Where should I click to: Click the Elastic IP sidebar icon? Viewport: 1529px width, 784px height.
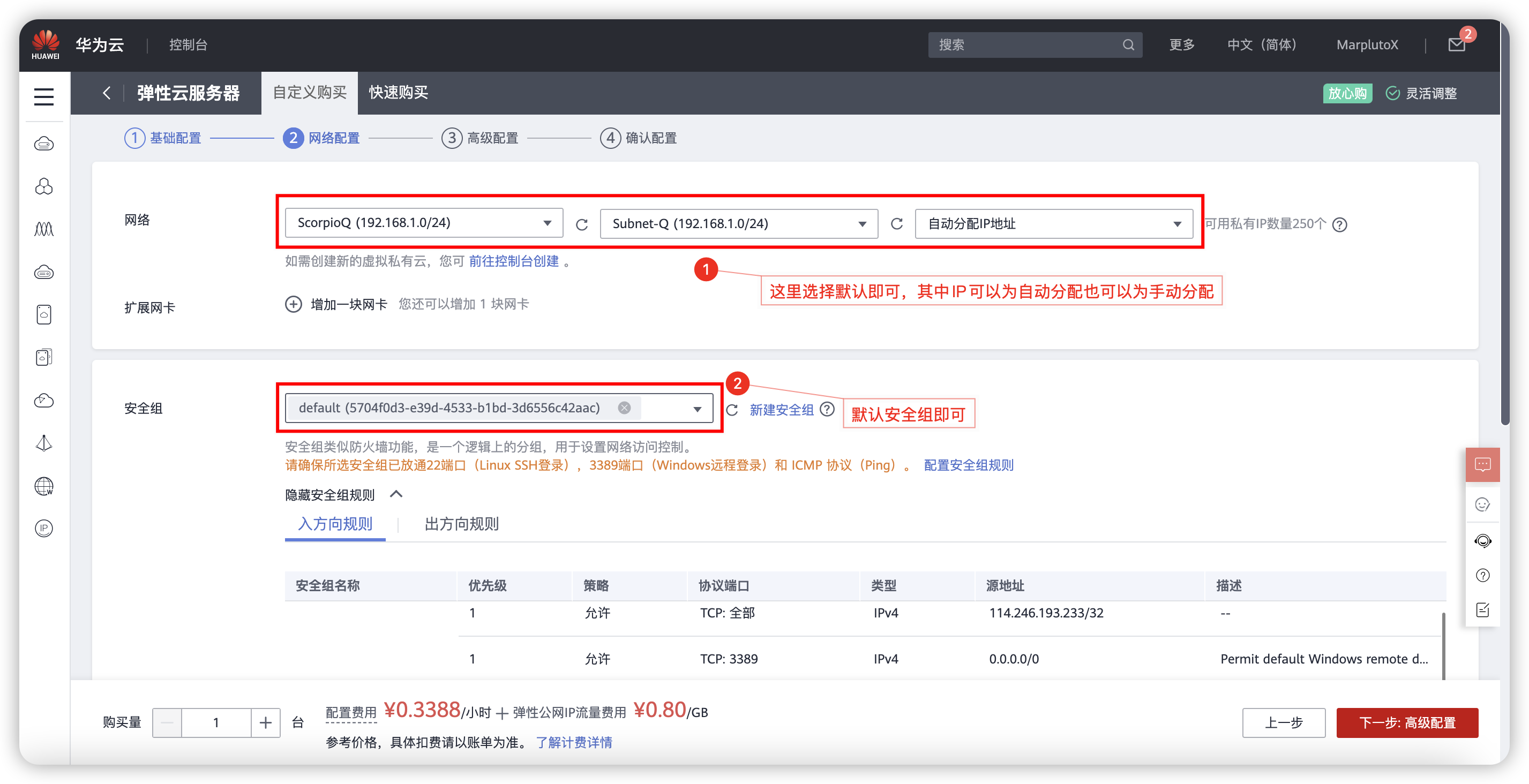(x=44, y=528)
